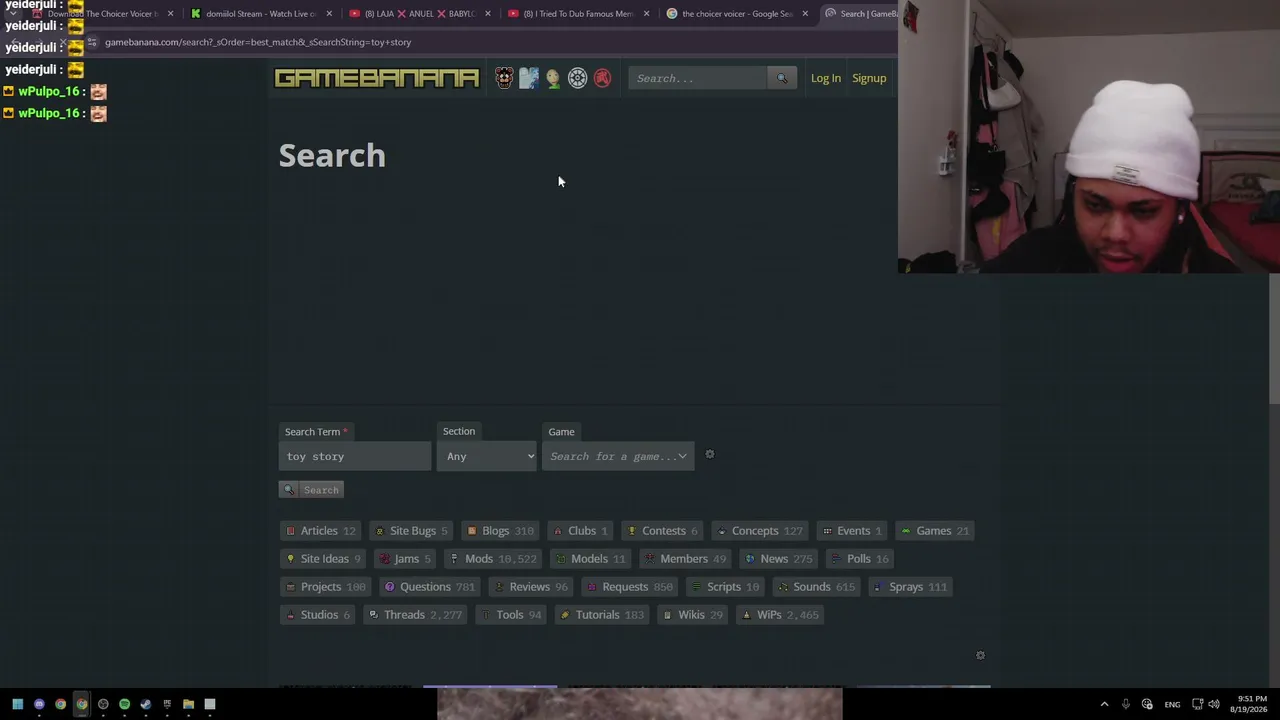This screenshot has height=720, width=1280.
Task: Filter results by Site Bugs
Action: pos(411,531)
